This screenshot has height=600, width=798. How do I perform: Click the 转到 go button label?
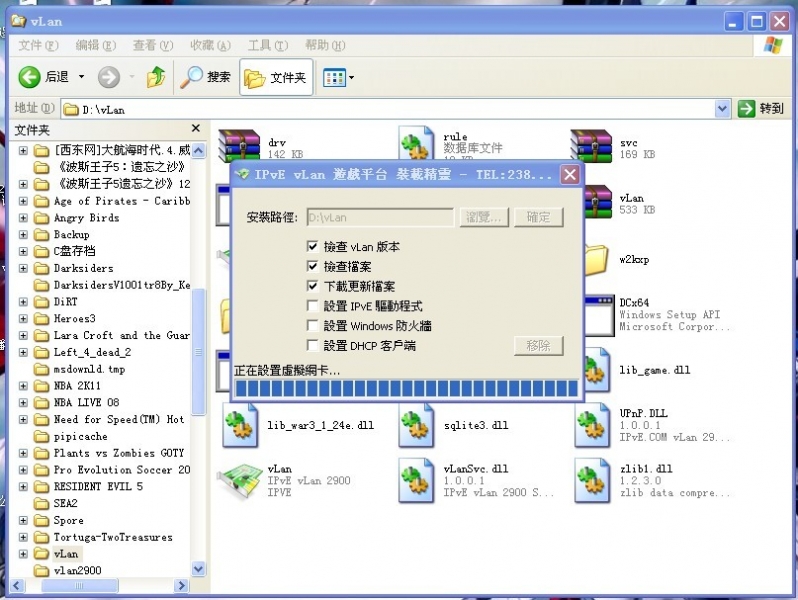point(771,108)
